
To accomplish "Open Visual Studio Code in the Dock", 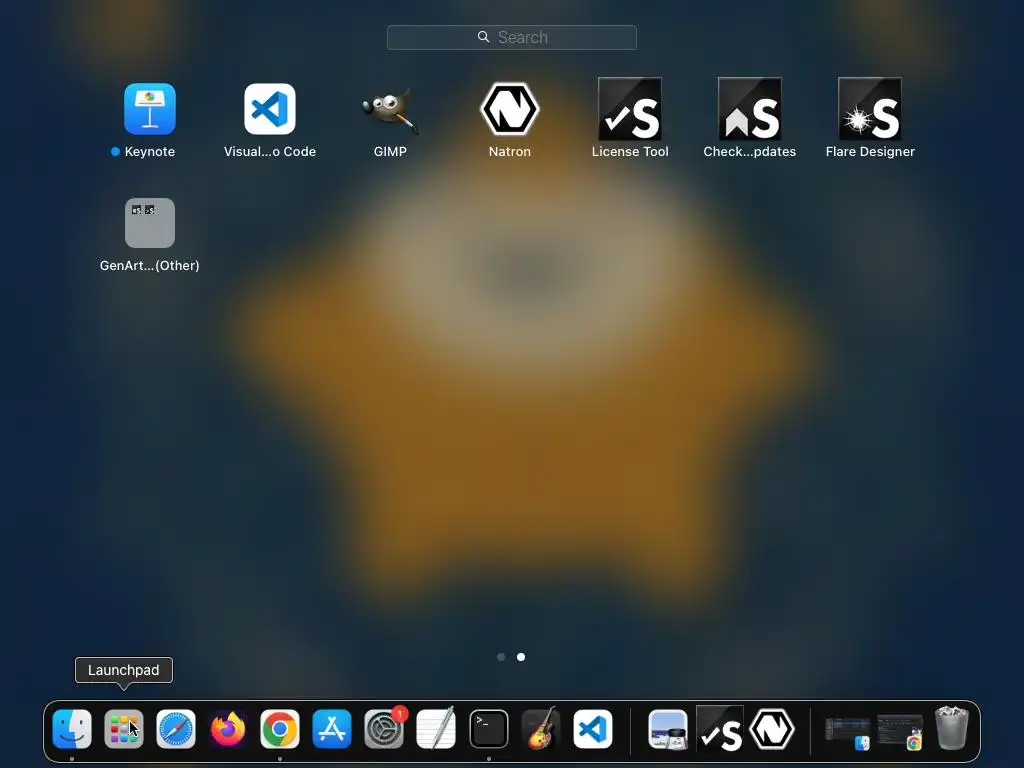I will pyautogui.click(x=593, y=729).
